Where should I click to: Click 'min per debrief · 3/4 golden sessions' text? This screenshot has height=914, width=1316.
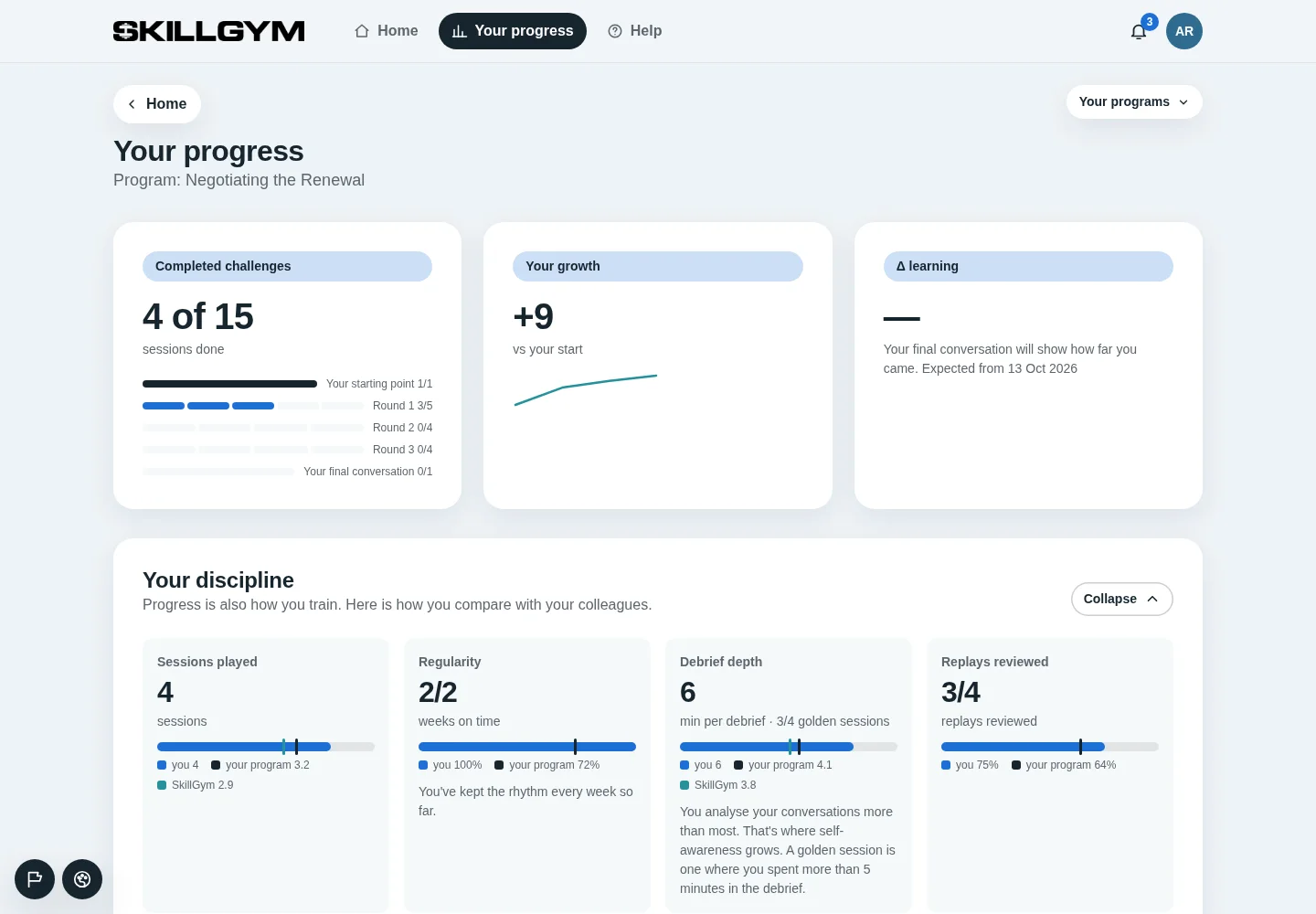pyautogui.click(x=784, y=721)
